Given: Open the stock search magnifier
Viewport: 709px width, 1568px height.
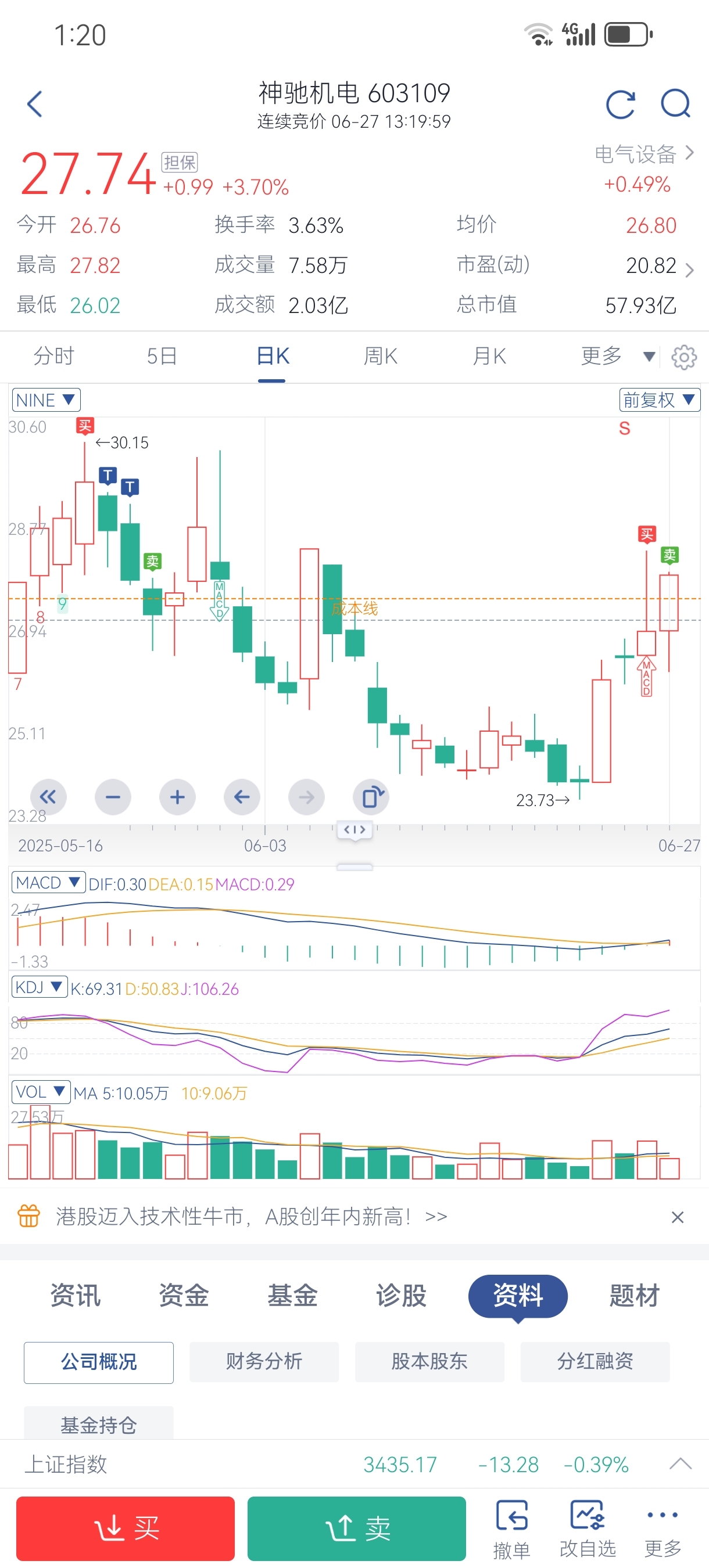Looking at the screenshot, I should tap(676, 103).
